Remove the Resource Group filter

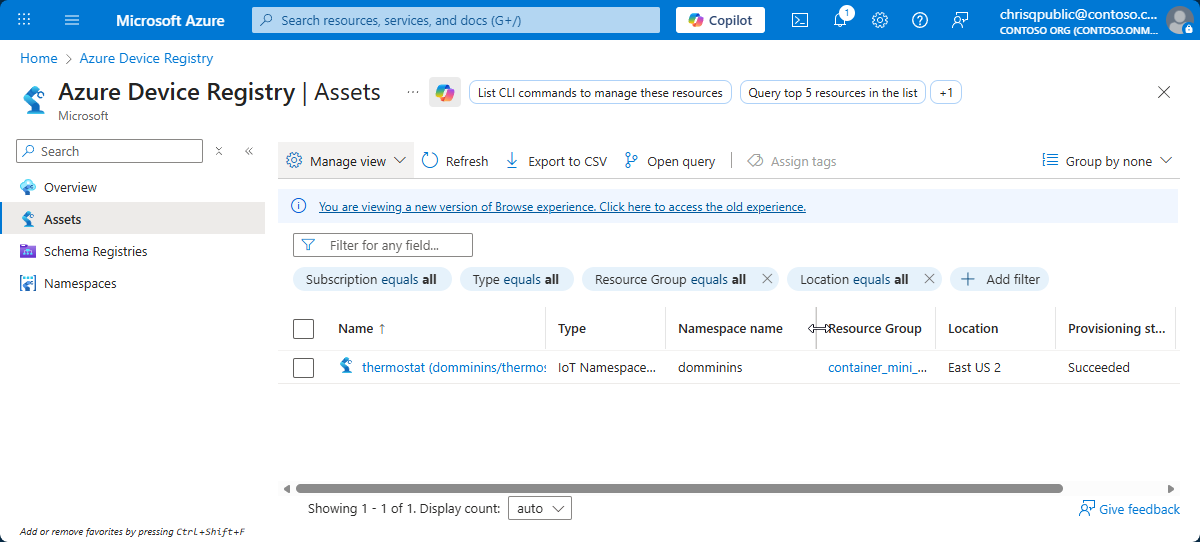pos(767,279)
